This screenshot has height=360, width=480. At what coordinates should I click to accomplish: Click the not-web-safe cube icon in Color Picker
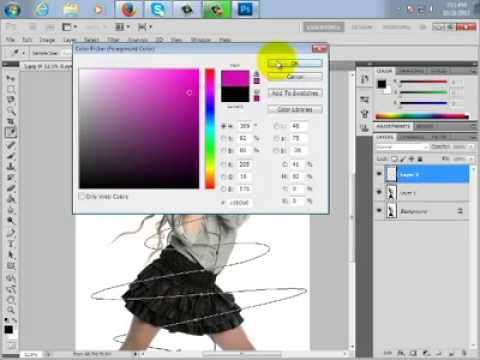257,91
